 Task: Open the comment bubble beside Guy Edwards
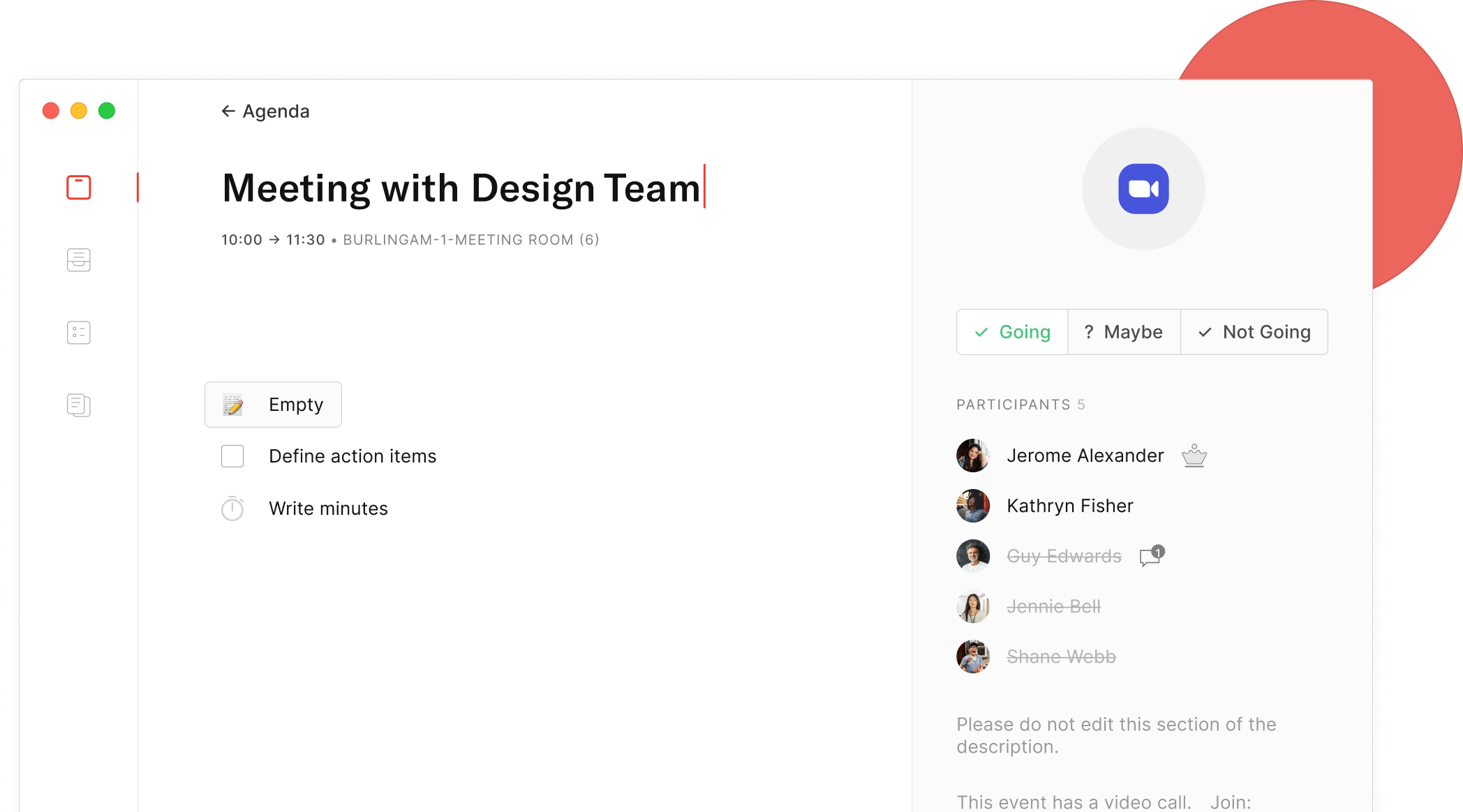click(x=1152, y=556)
